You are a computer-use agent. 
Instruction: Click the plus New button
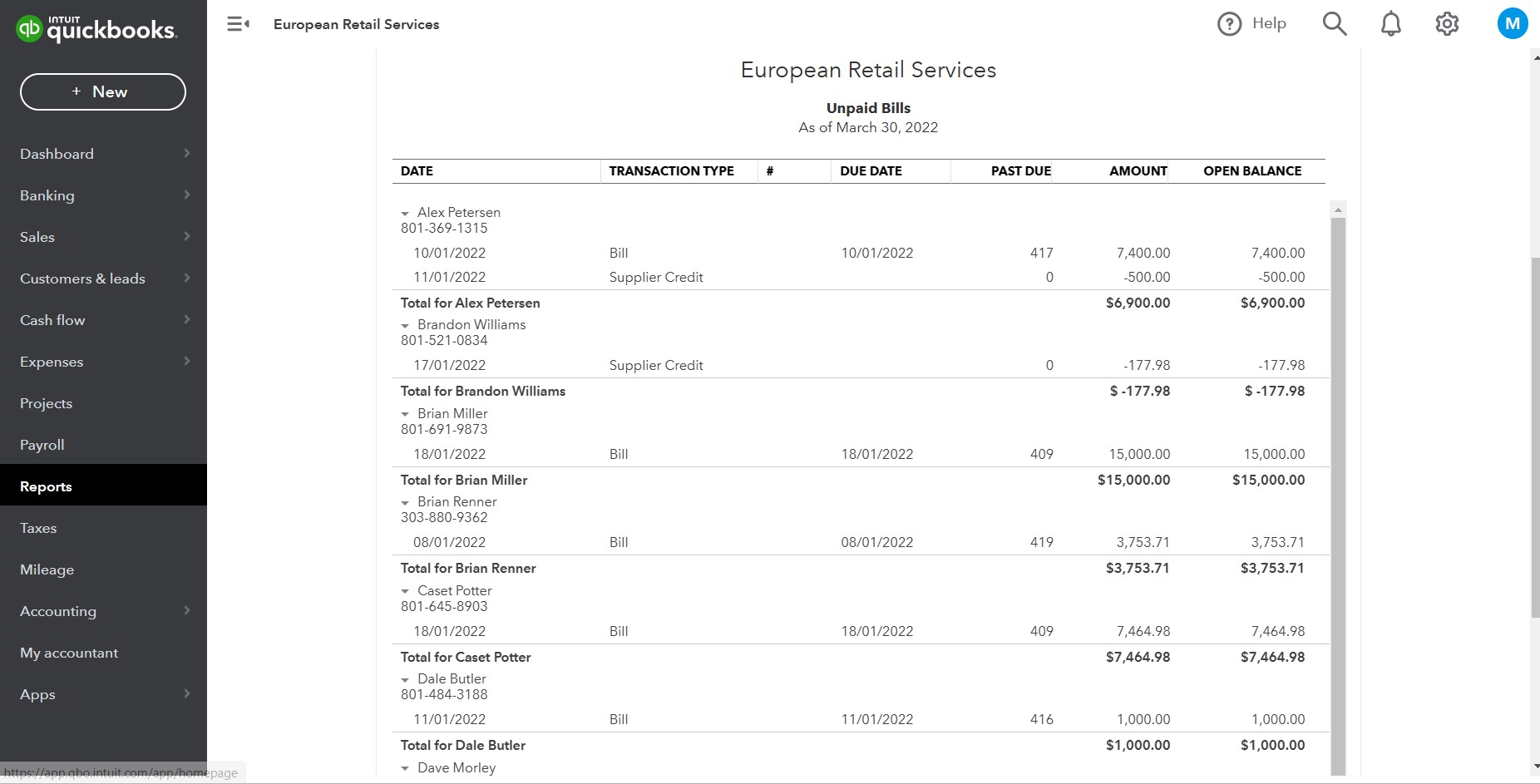(103, 91)
